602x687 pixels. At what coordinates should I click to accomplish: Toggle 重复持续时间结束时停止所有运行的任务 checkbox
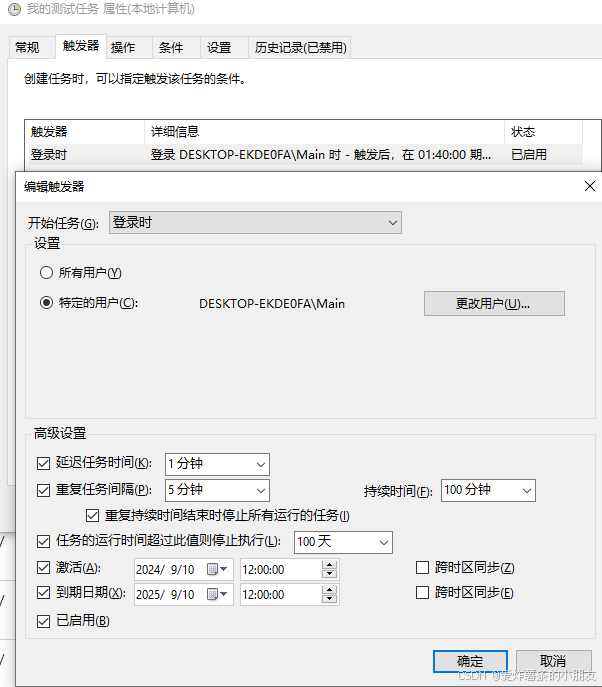92,515
